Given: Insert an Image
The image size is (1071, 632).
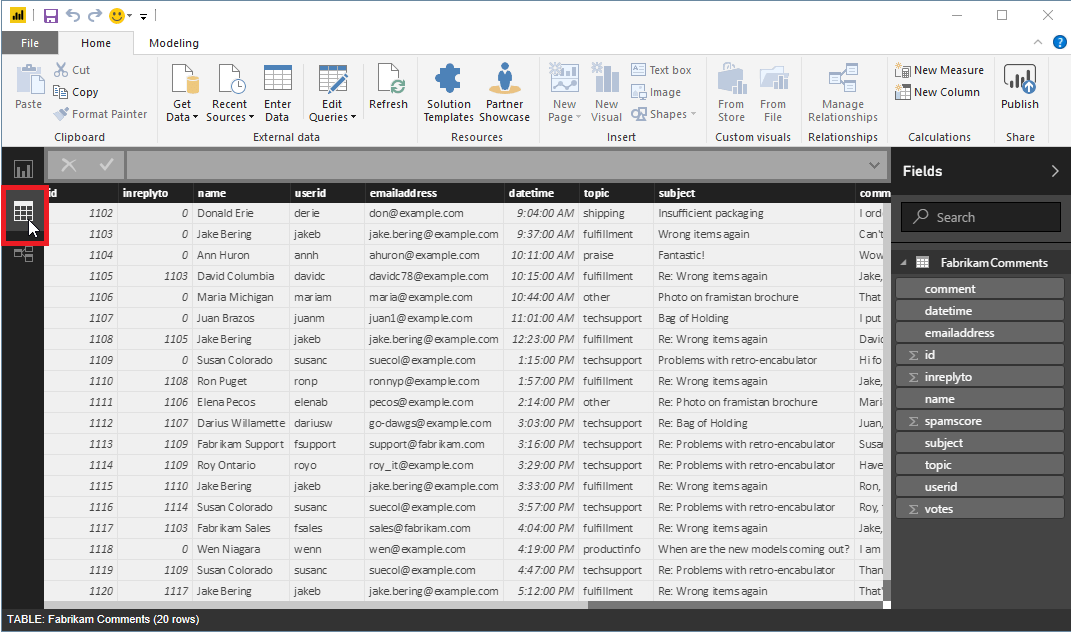Looking at the screenshot, I should pos(664,91).
